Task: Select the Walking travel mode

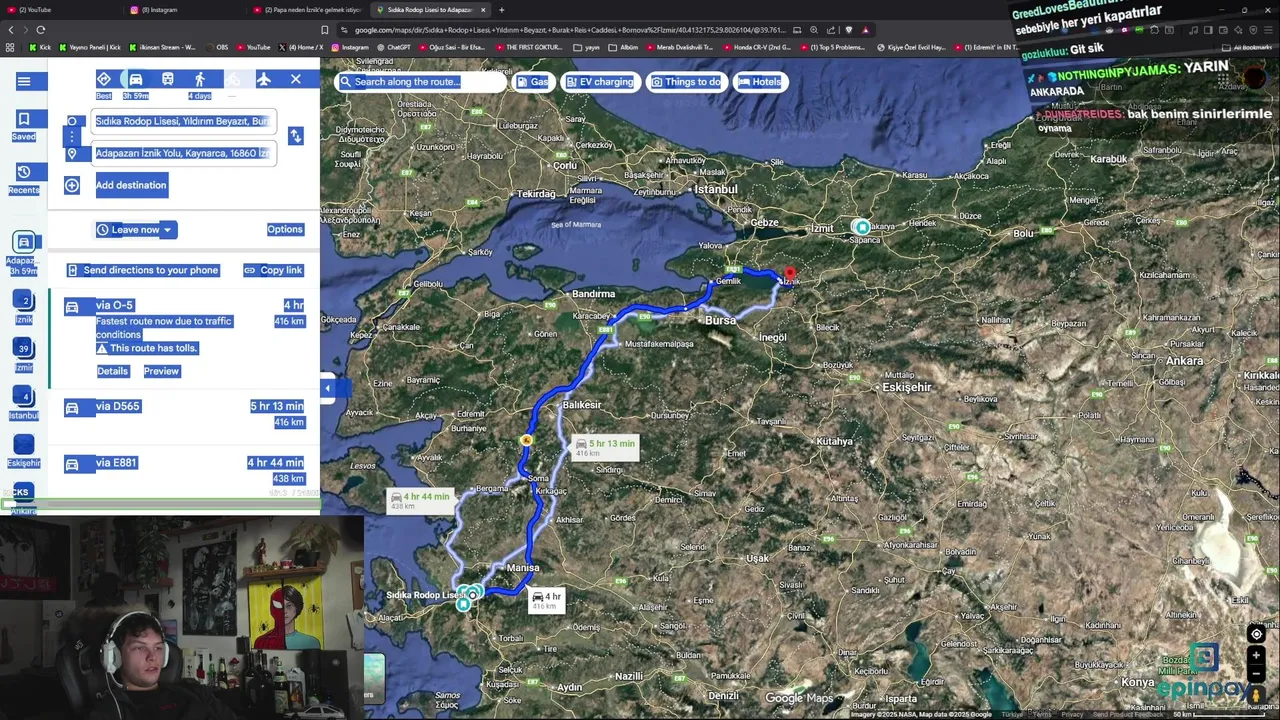Action: [x=200, y=79]
